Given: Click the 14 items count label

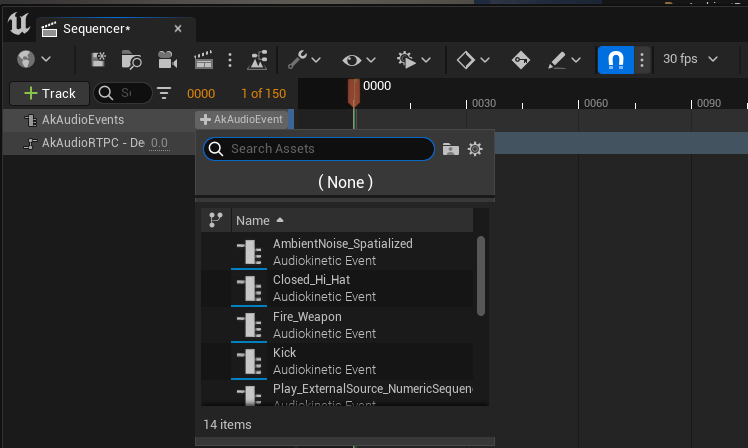Looking at the screenshot, I should pos(228,425).
